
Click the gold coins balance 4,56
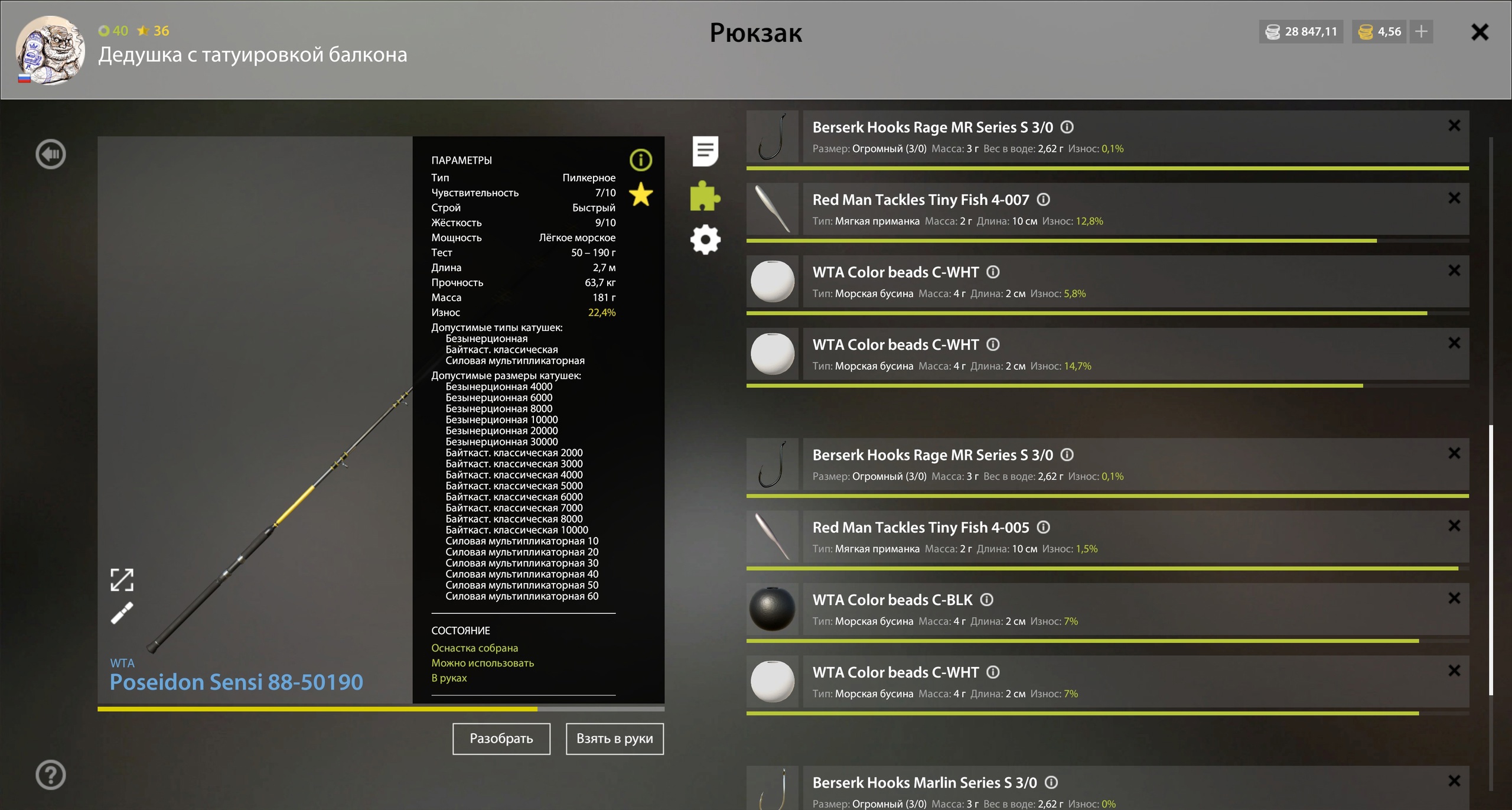point(1379,31)
